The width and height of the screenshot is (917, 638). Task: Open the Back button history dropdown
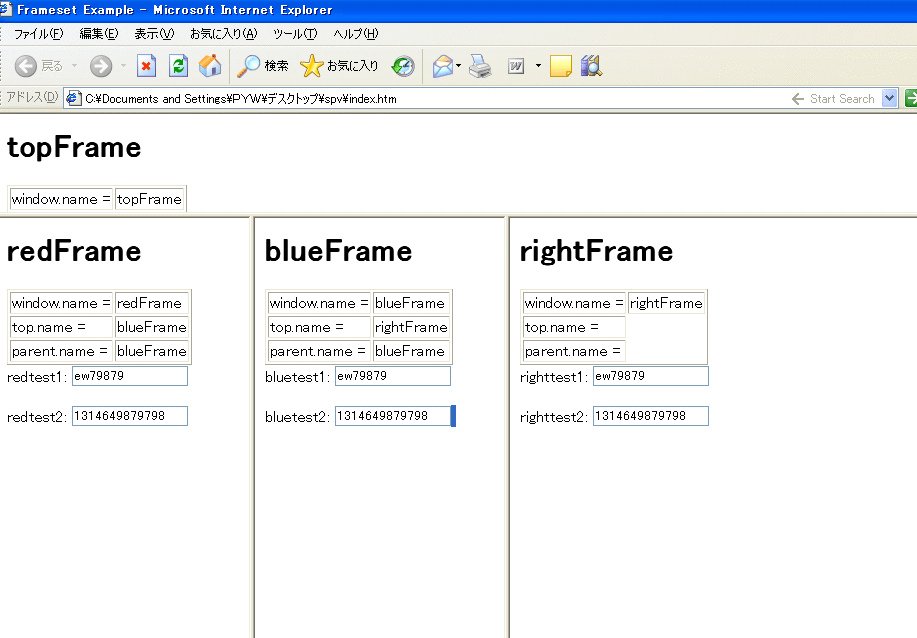(x=74, y=66)
